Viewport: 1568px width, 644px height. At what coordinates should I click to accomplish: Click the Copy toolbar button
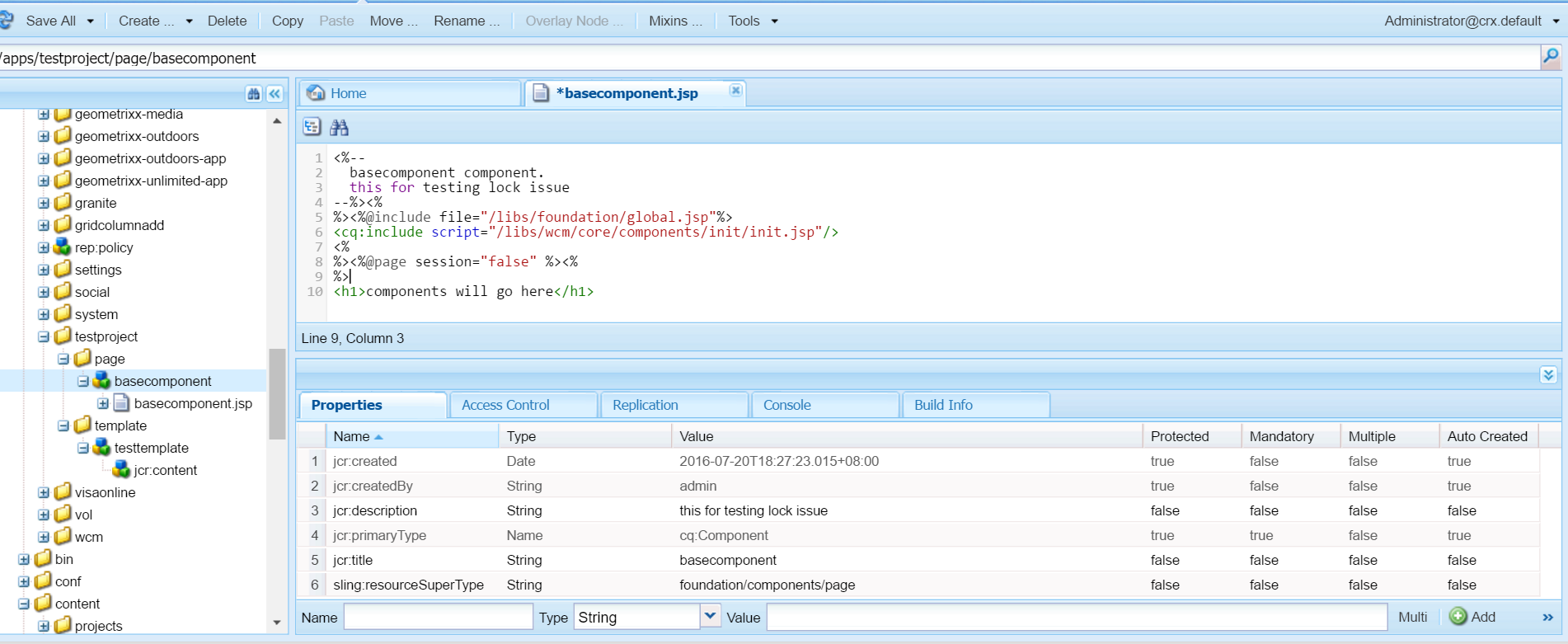[x=288, y=21]
